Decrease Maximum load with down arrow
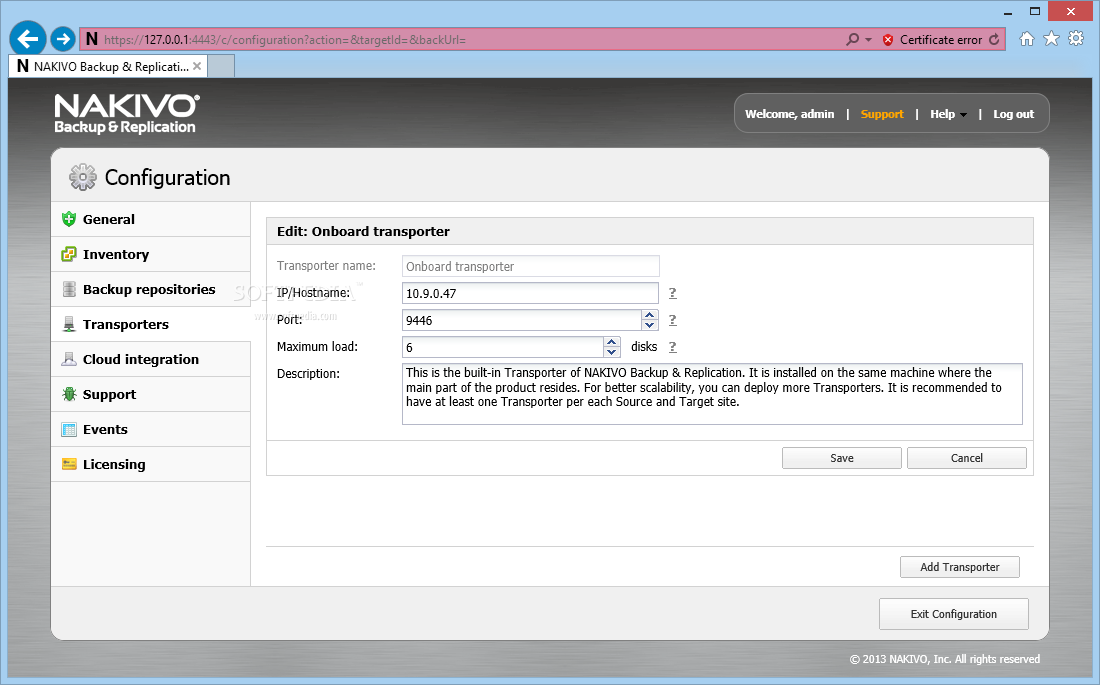Screen dimensions: 1100x685 pos(612,352)
